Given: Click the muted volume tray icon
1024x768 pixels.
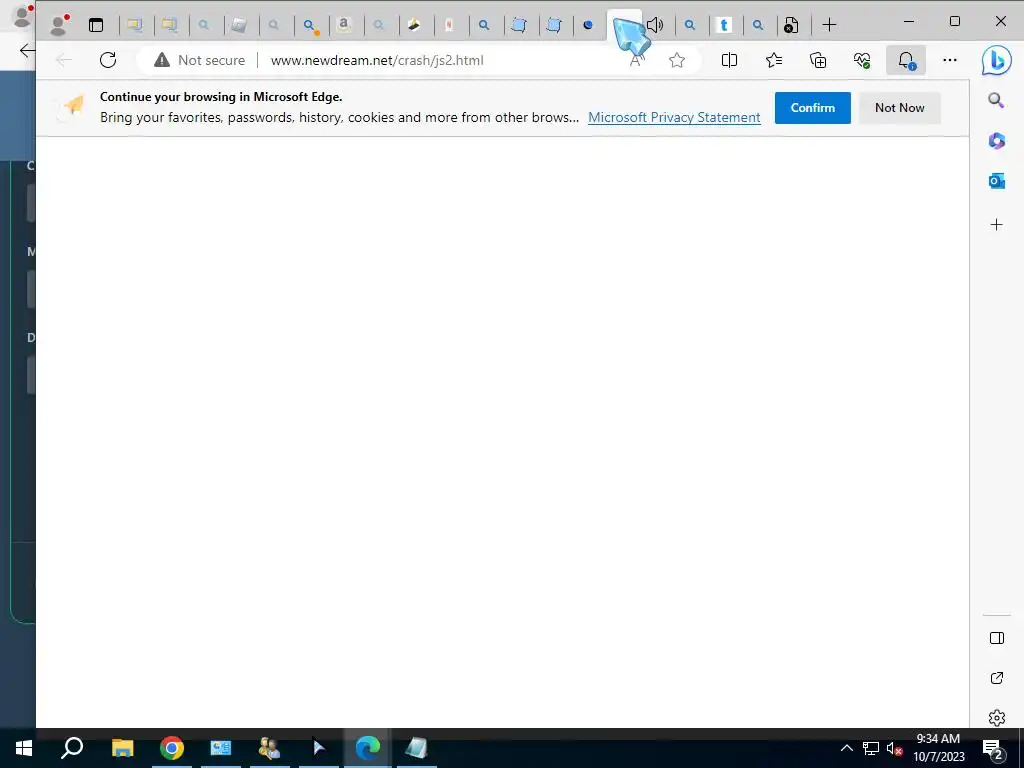Looking at the screenshot, I should pos(894,748).
